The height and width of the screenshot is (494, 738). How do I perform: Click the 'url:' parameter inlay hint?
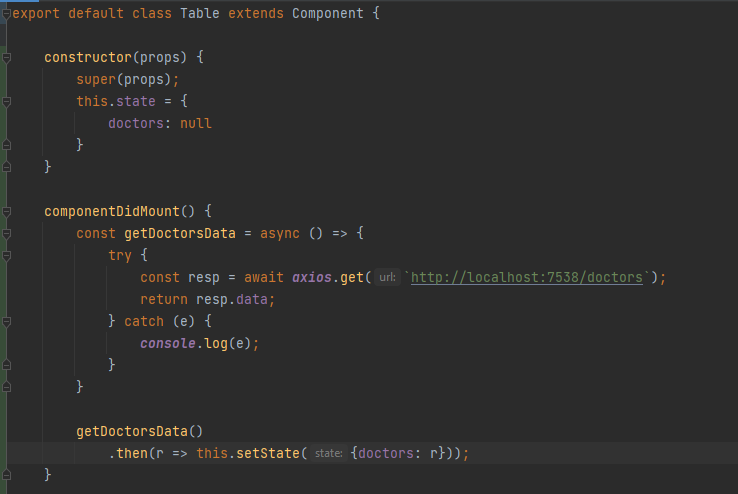(387, 278)
